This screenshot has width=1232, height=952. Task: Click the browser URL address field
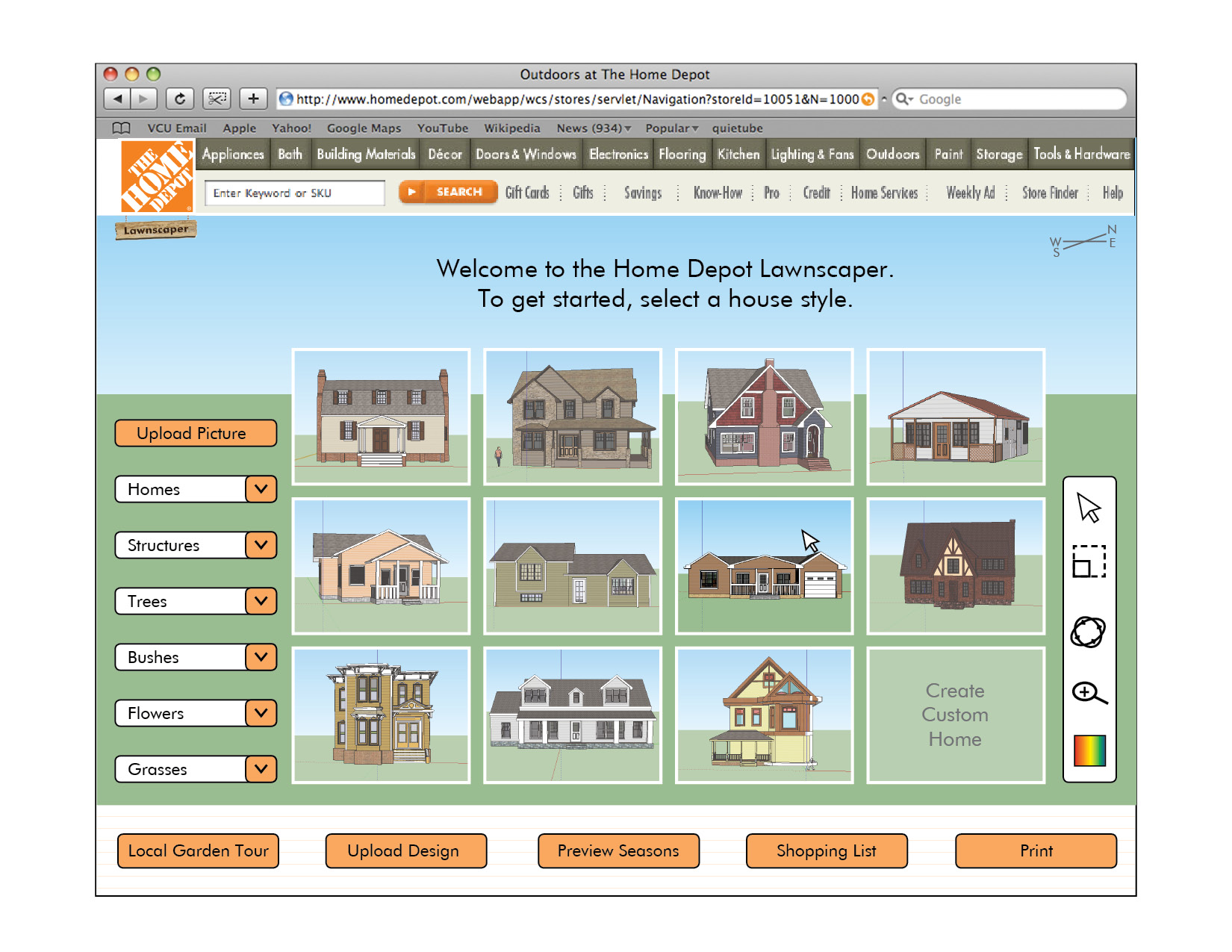576,99
